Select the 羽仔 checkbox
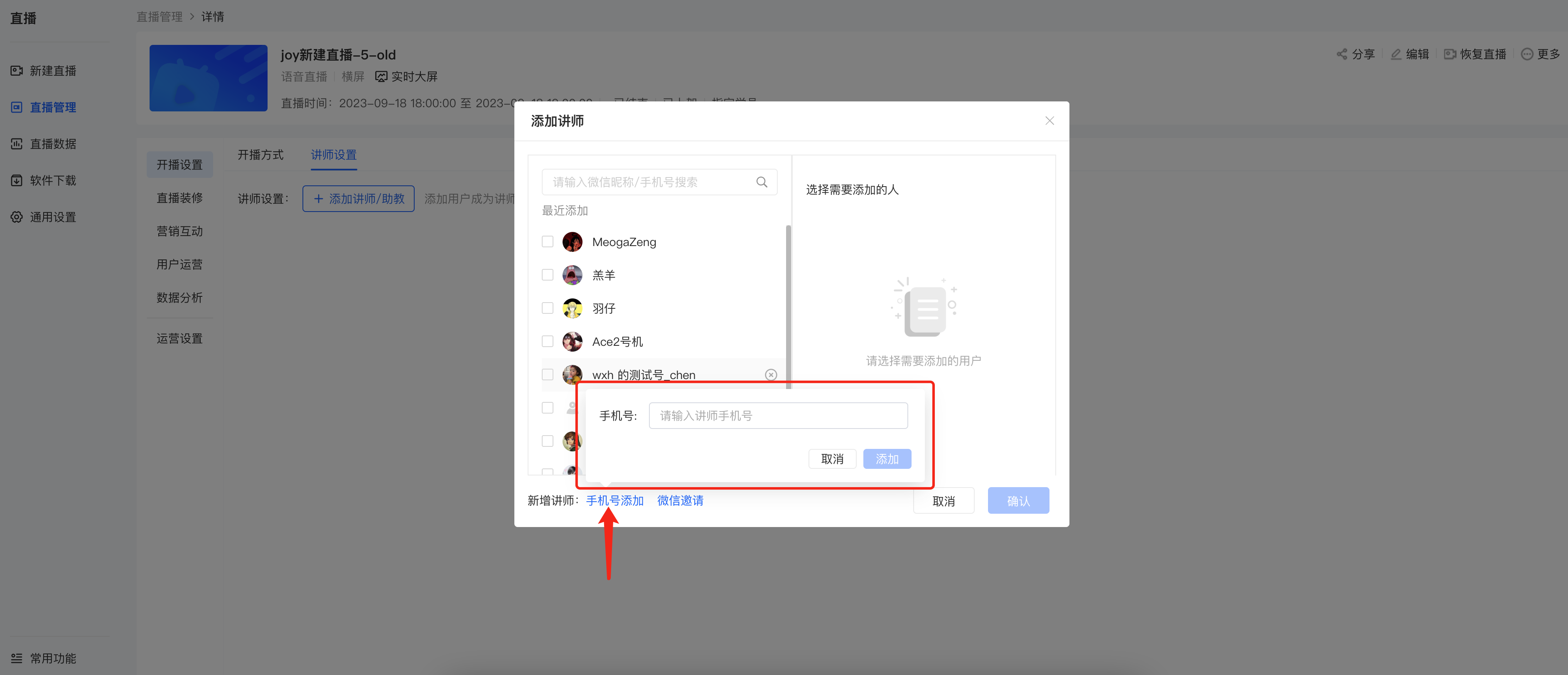This screenshot has height=675, width=1568. click(547, 308)
